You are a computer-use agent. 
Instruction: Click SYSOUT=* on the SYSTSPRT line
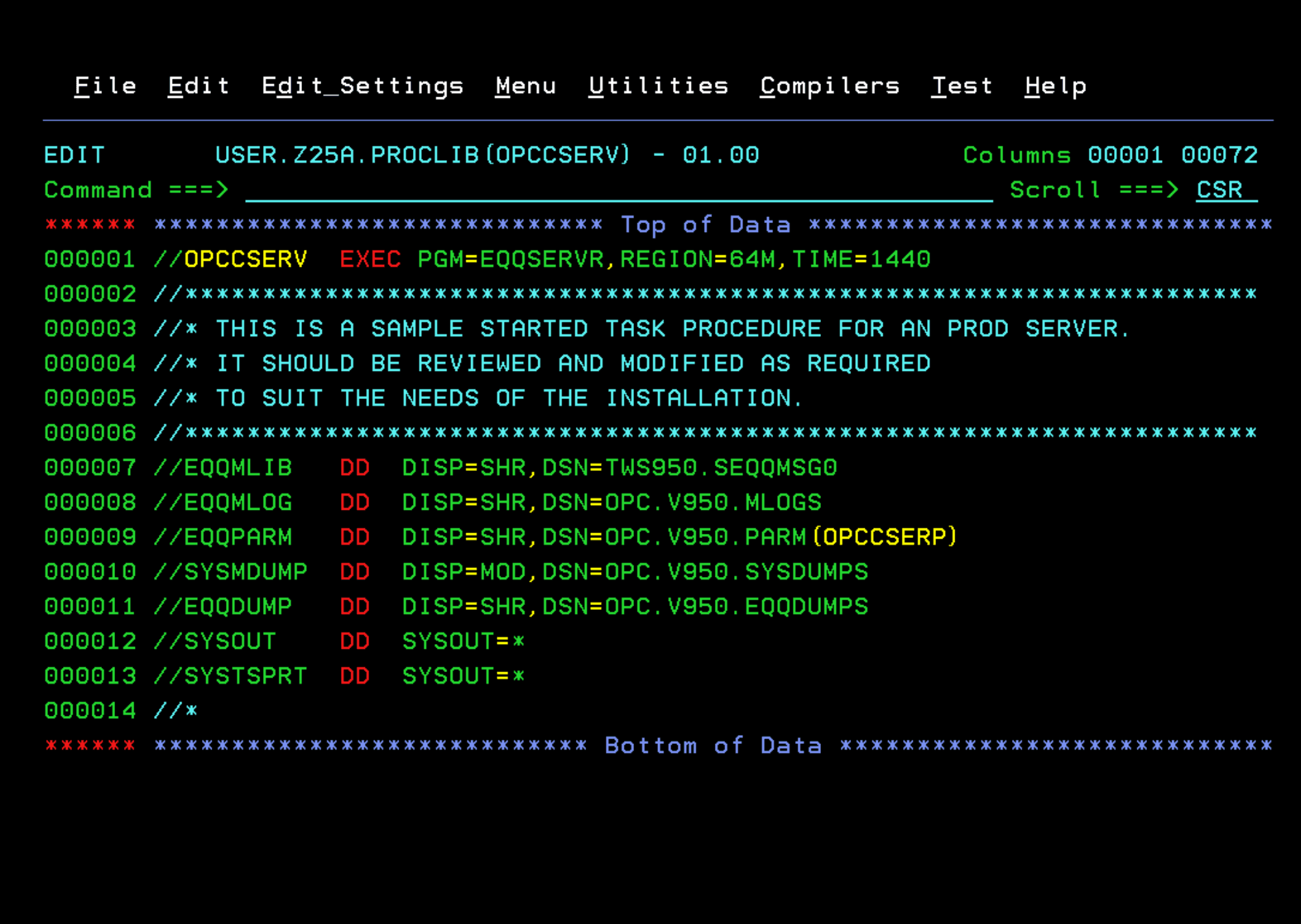[x=464, y=676]
